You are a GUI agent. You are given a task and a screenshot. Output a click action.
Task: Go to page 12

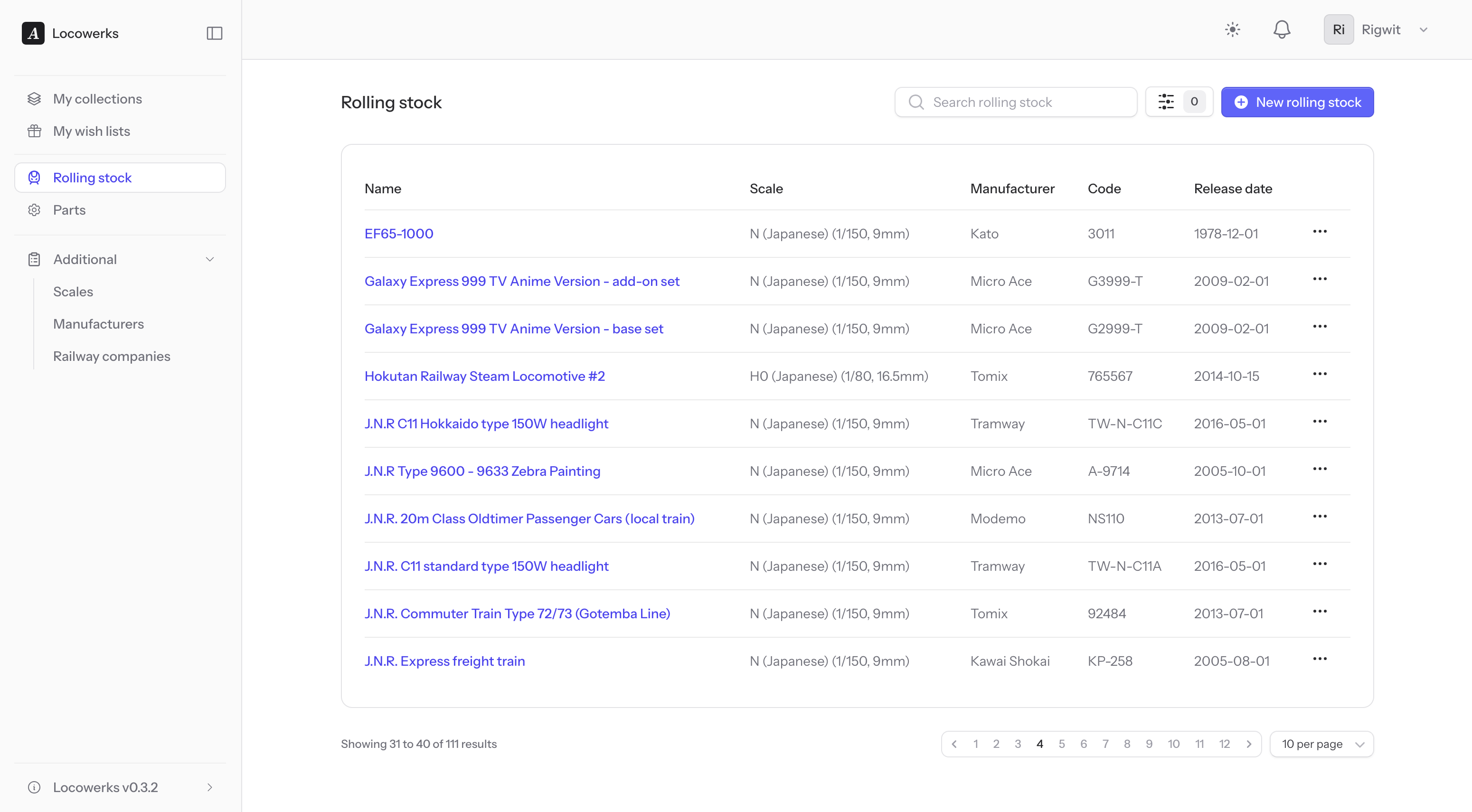[1224, 744]
